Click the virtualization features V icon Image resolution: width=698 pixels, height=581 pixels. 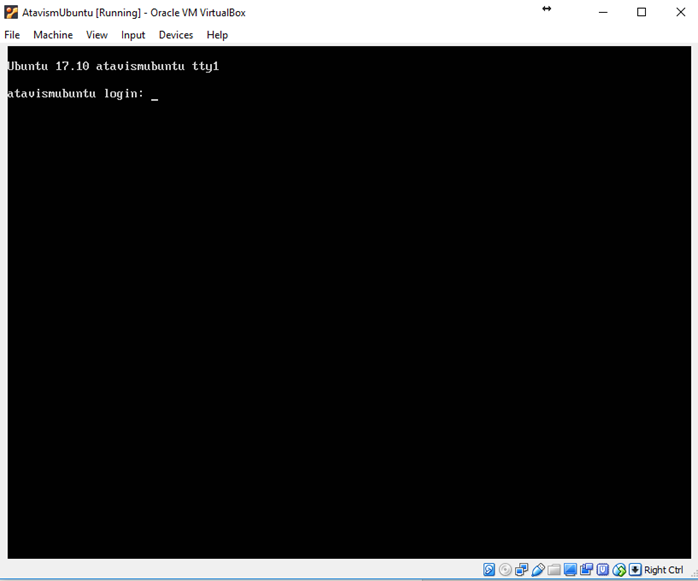coord(602,570)
